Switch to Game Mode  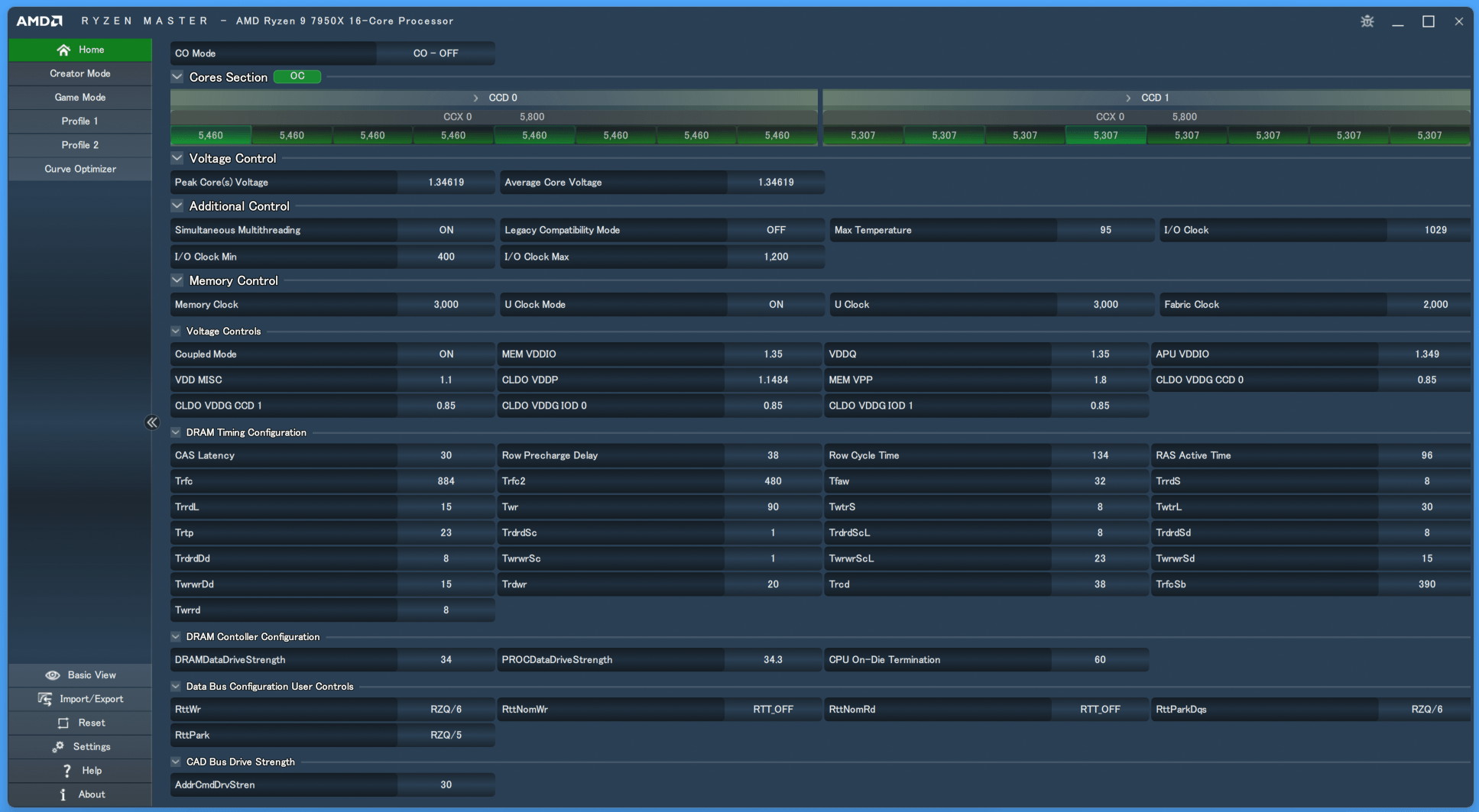80,97
